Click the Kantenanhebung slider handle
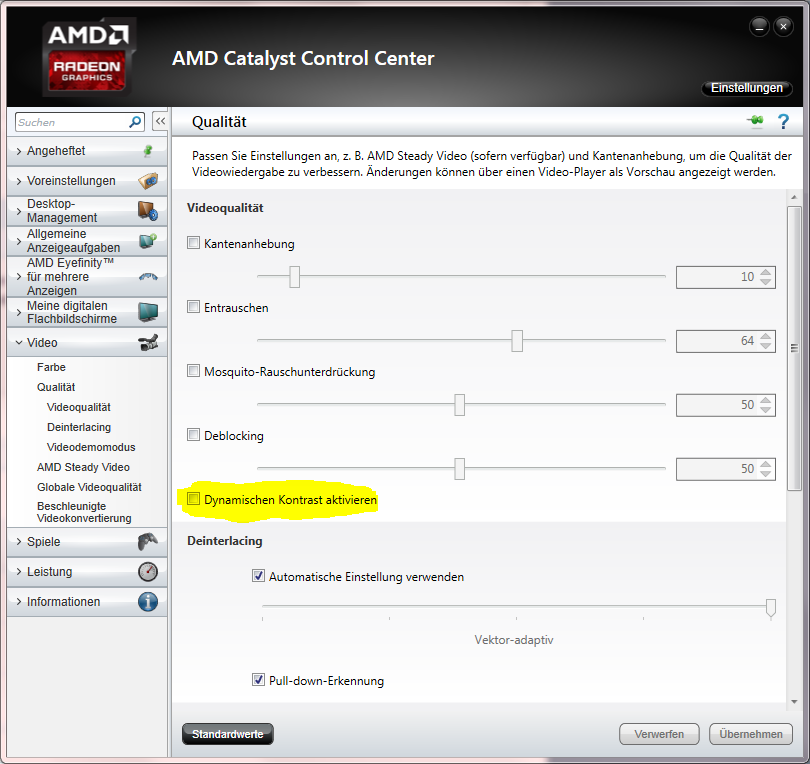This screenshot has width=810, height=764. point(294,277)
